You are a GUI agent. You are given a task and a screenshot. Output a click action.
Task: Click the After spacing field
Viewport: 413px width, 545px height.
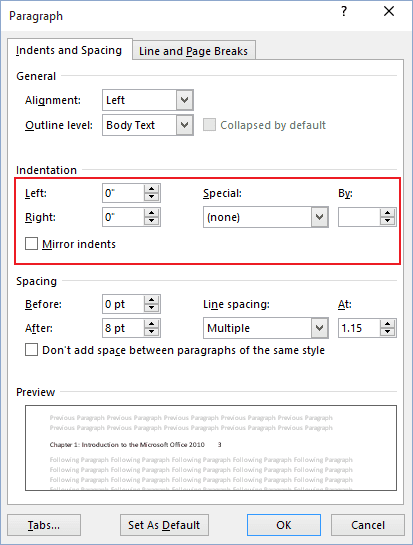click(123, 328)
